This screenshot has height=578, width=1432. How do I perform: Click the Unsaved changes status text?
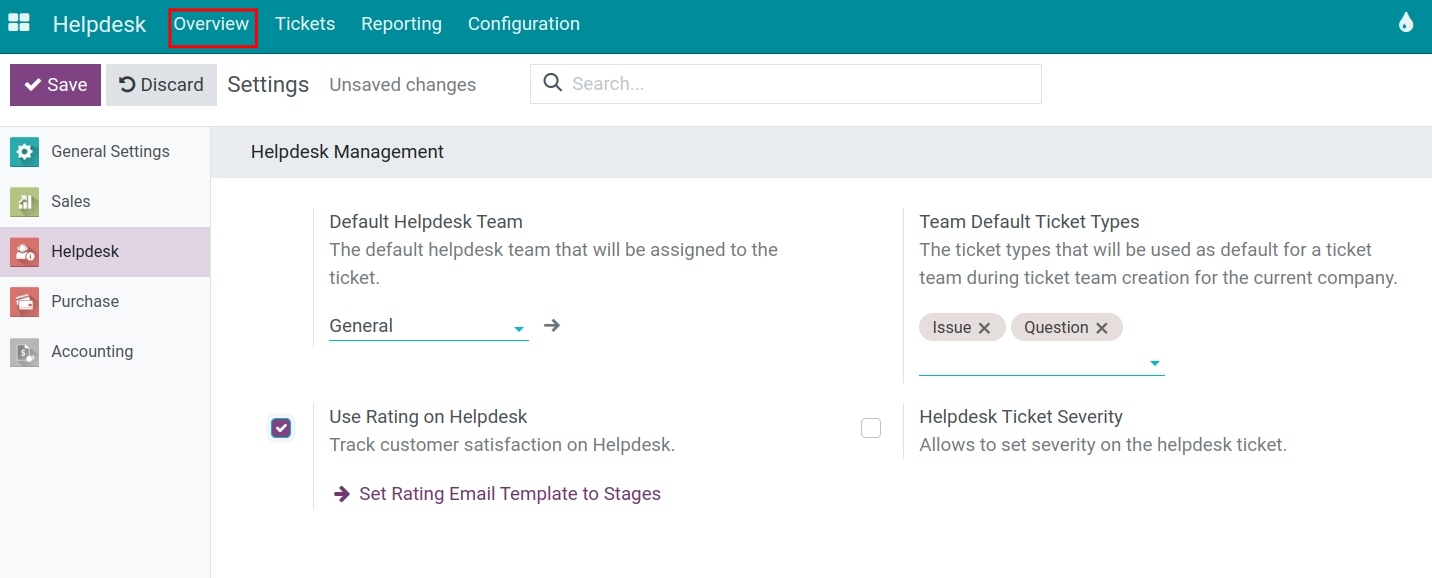coord(403,85)
